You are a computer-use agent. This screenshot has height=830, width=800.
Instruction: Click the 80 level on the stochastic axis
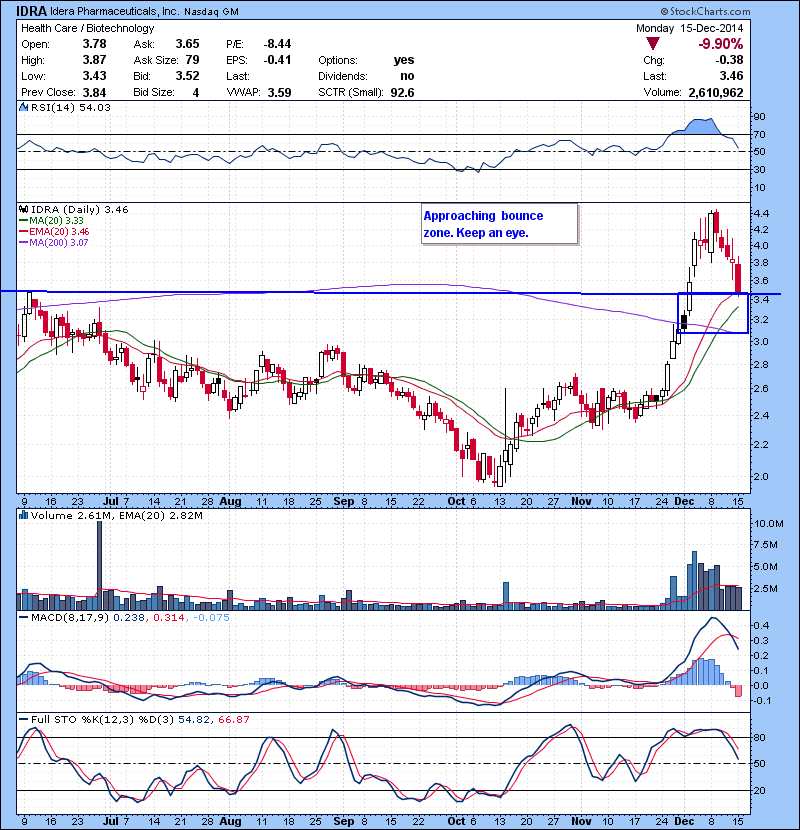click(760, 737)
